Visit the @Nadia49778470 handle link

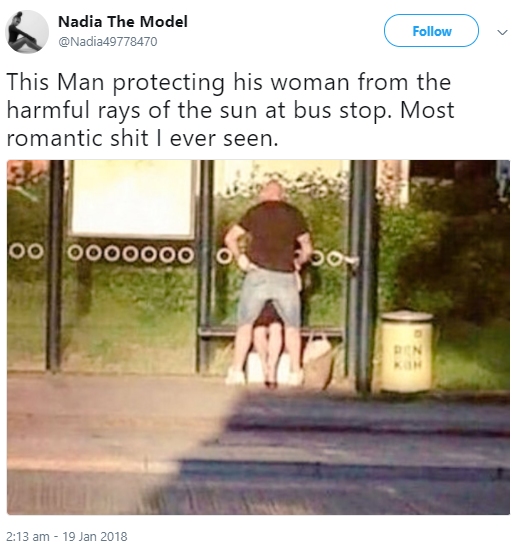pyautogui.click(x=108, y=42)
